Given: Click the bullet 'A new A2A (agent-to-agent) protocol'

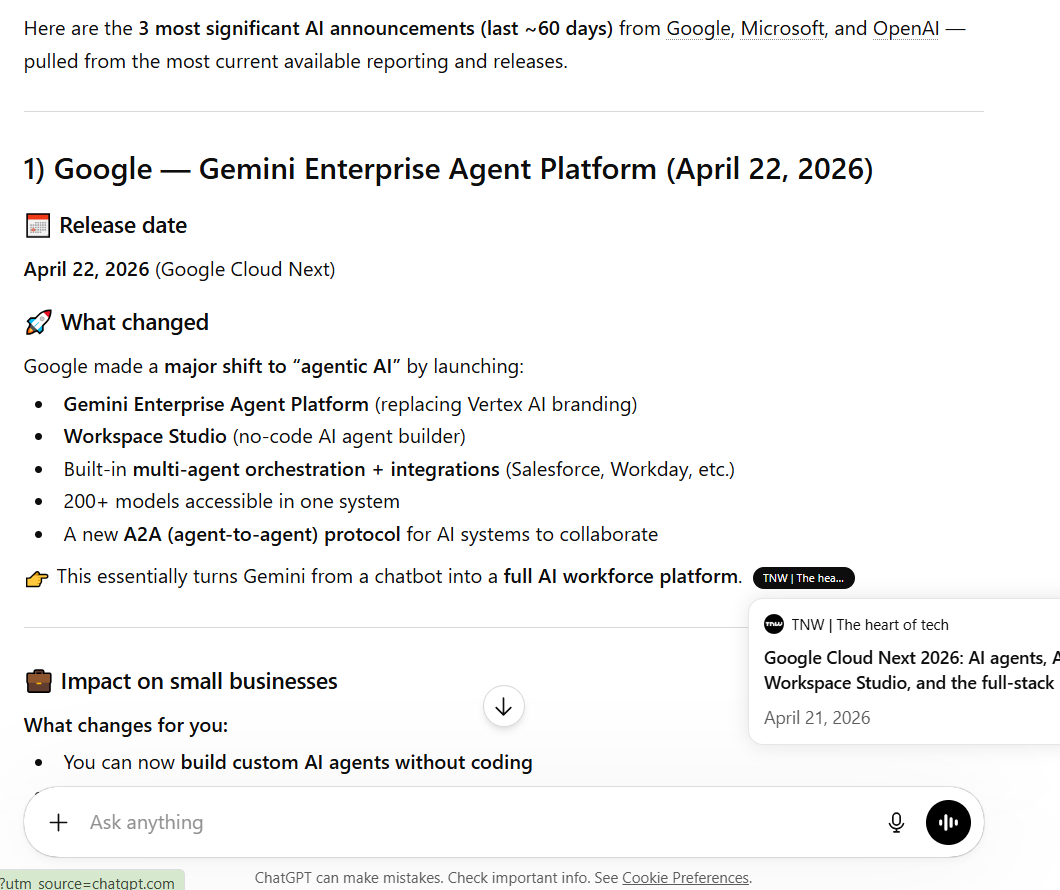Looking at the screenshot, I should coord(360,535).
